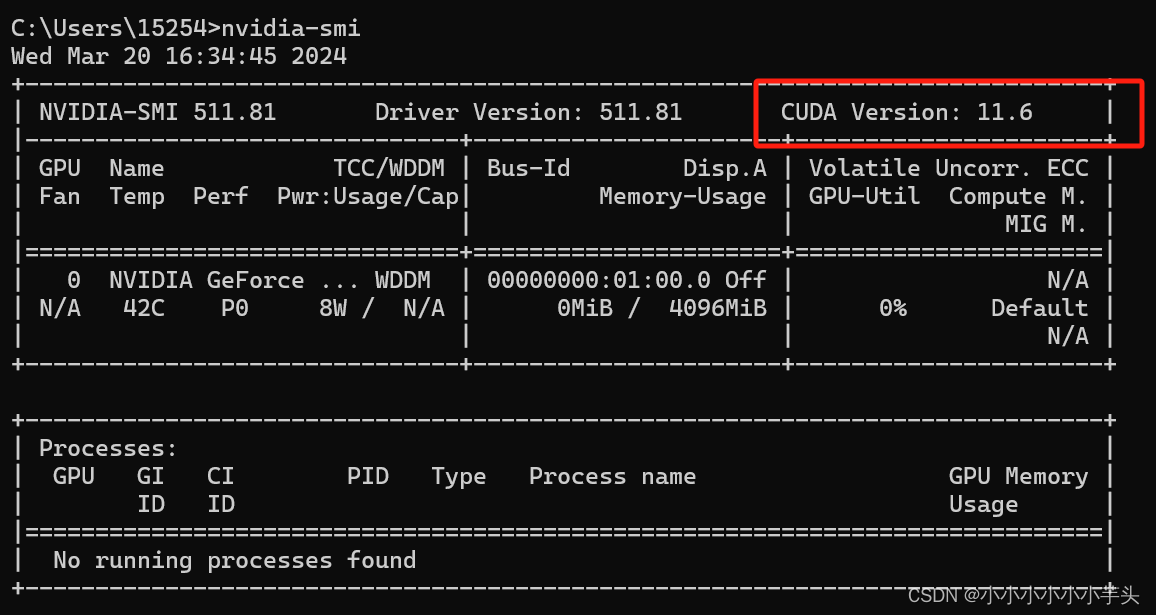
Task: Click the prompt path "C:\Users\15254>"
Action: pyautogui.click(x=116, y=28)
